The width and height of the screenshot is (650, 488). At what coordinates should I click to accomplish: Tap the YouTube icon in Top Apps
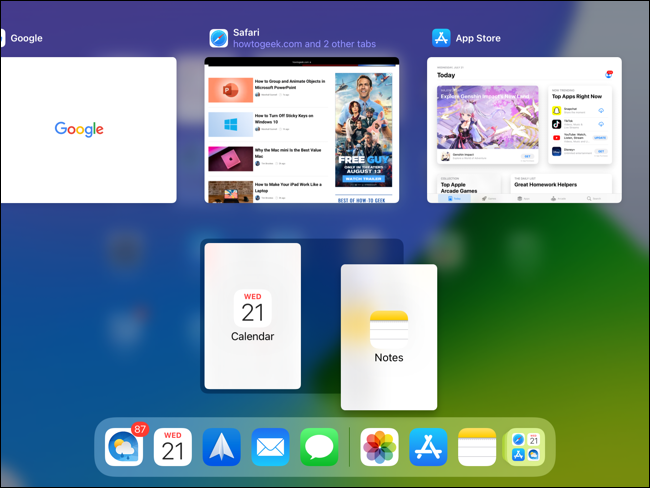pyautogui.click(x=556, y=138)
